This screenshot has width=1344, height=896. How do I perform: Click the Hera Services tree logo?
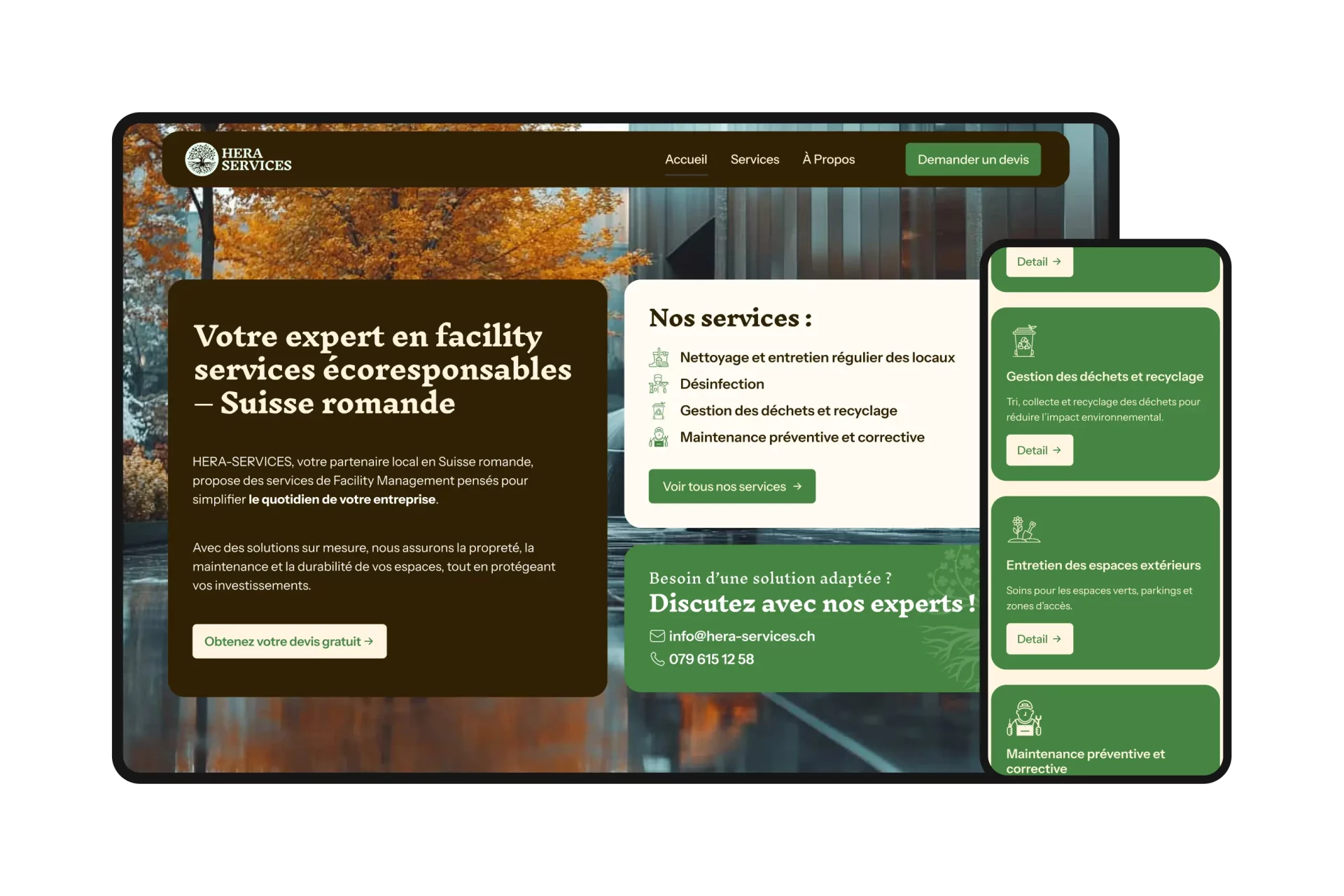200,160
